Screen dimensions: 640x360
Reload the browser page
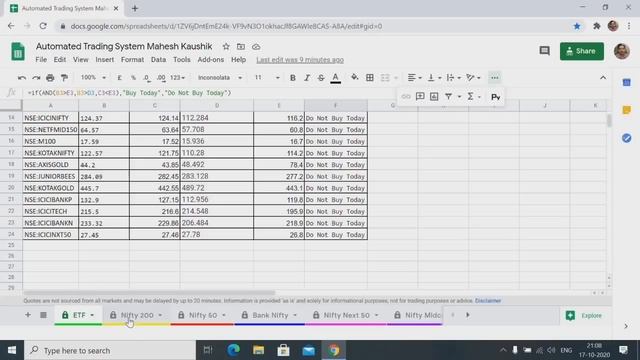43,26
